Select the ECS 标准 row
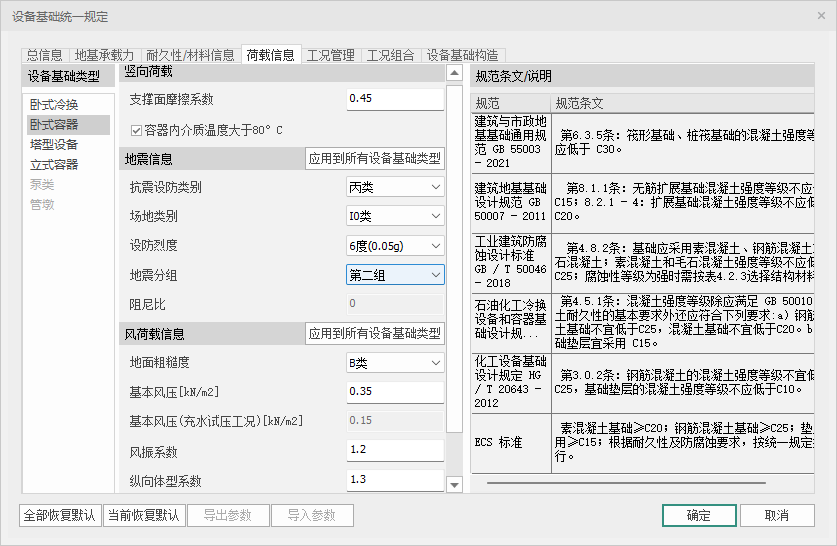The height and width of the screenshot is (546, 837). point(643,443)
